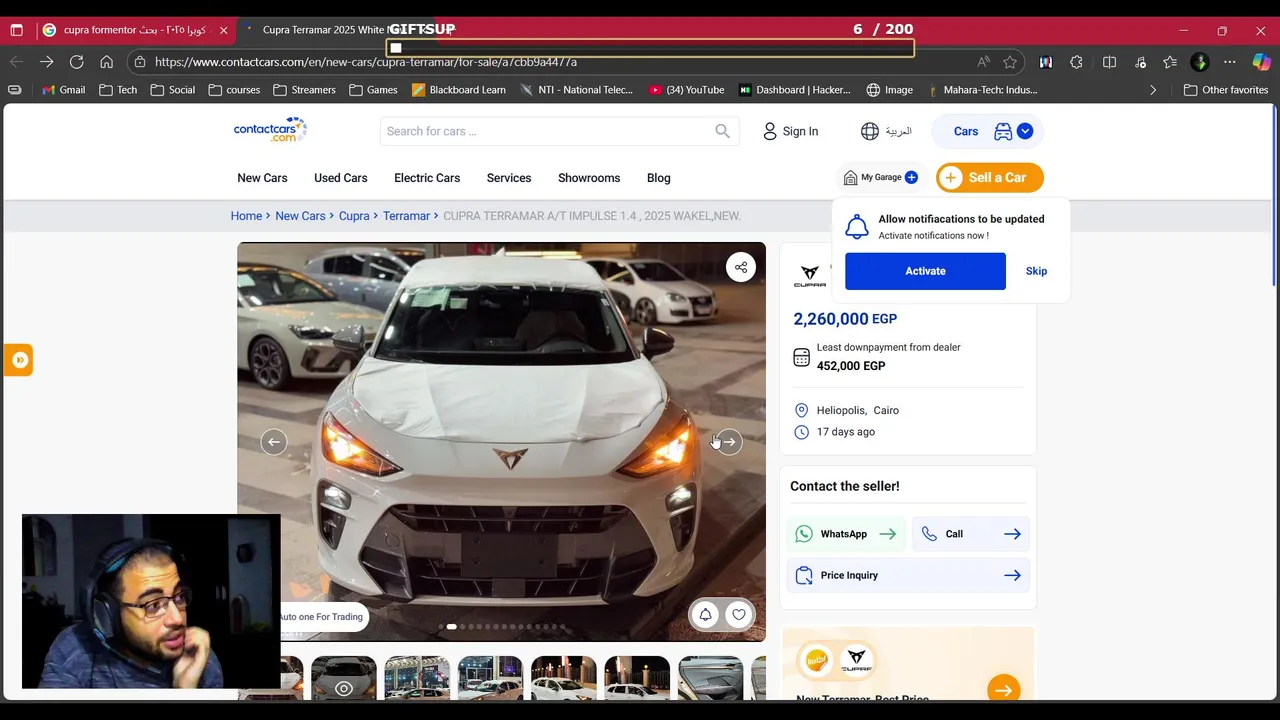
Task: Click the globe language icon
Action: 870,131
